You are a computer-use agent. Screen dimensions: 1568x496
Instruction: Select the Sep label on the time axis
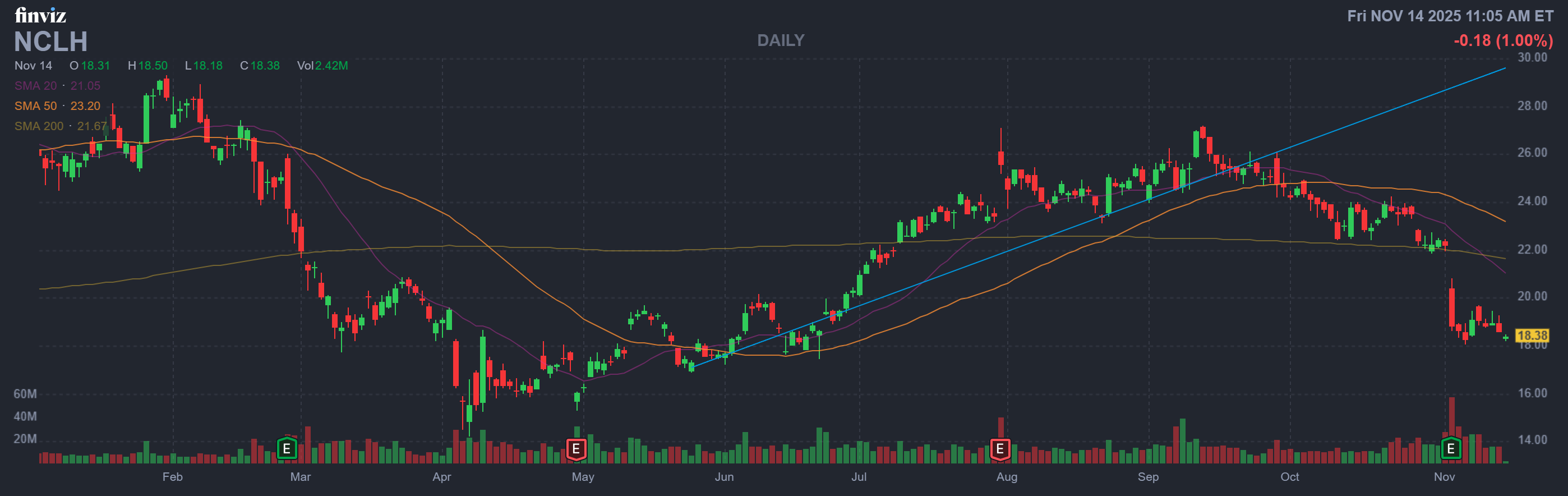[1148, 477]
